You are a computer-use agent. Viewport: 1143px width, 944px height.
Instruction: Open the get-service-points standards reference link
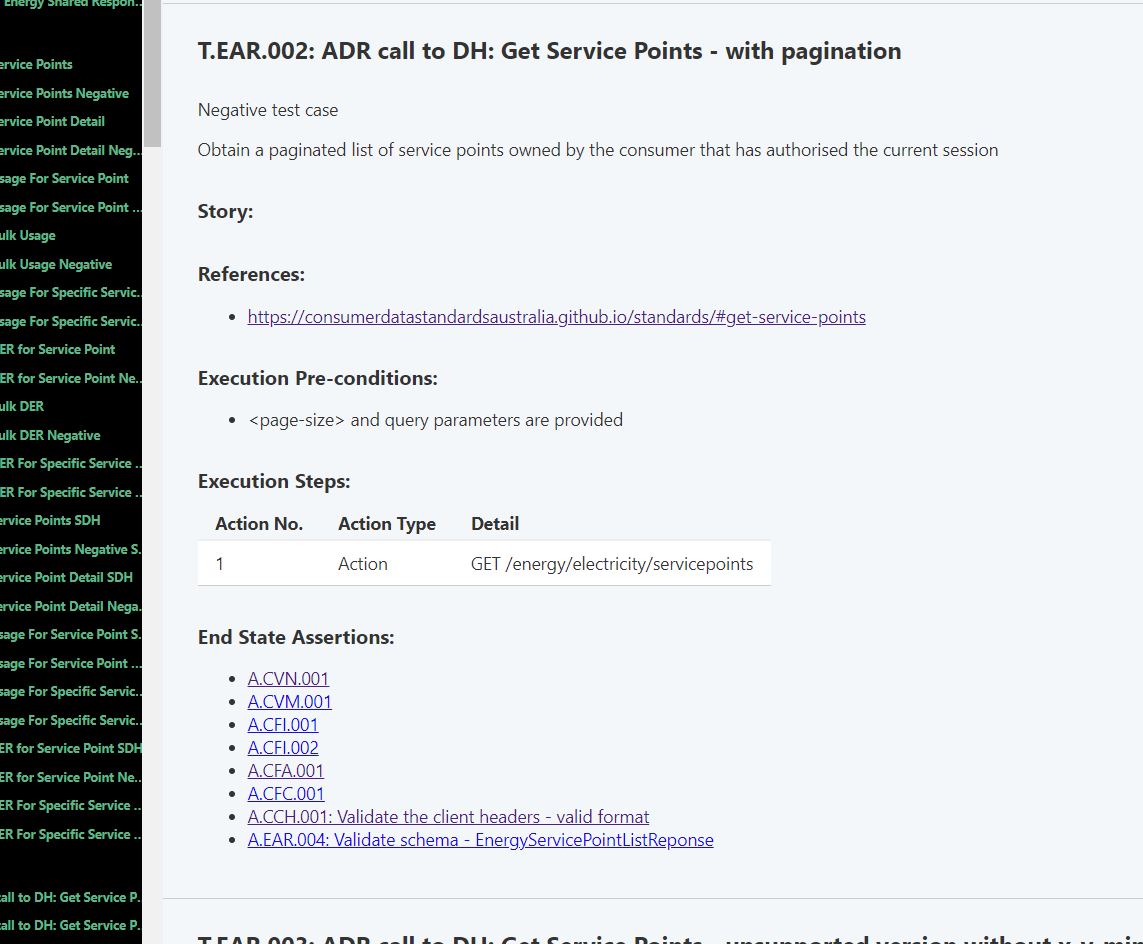pos(556,316)
